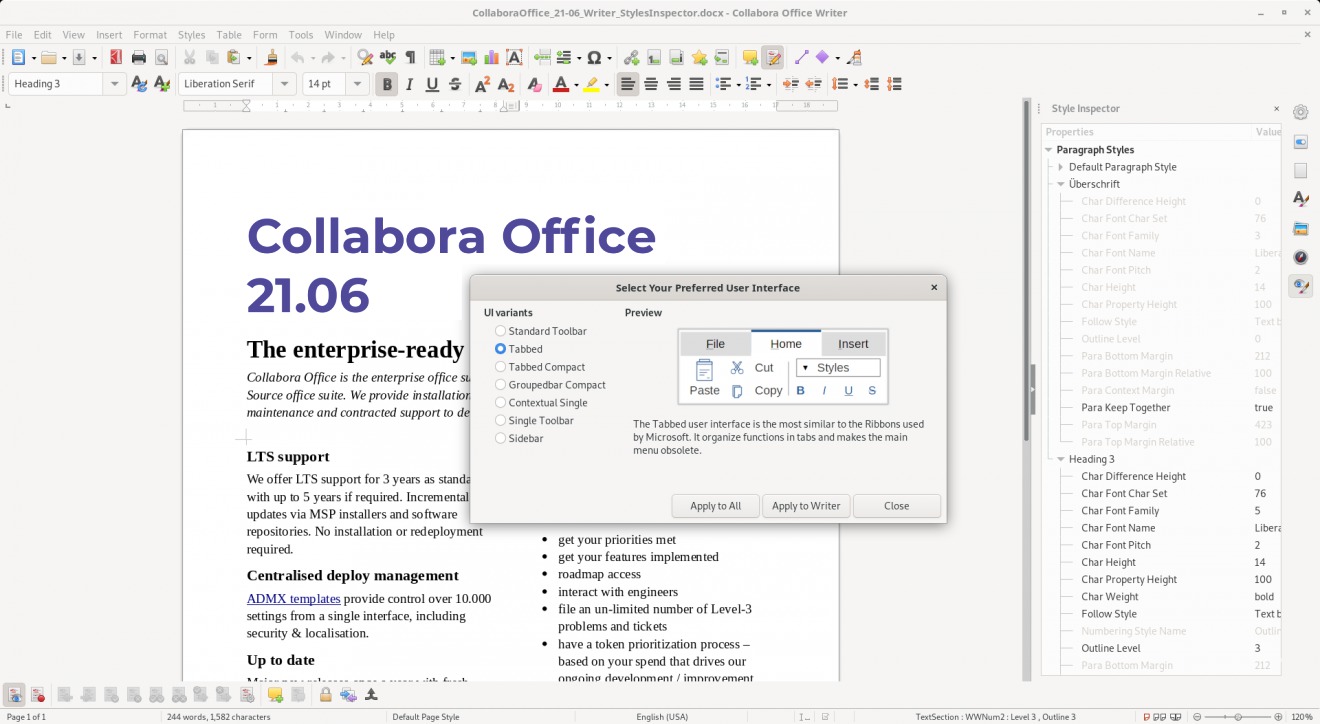The height and width of the screenshot is (724, 1320).
Task: Click the Clone Formatting paintbrush icon
Action: [271, 58]
